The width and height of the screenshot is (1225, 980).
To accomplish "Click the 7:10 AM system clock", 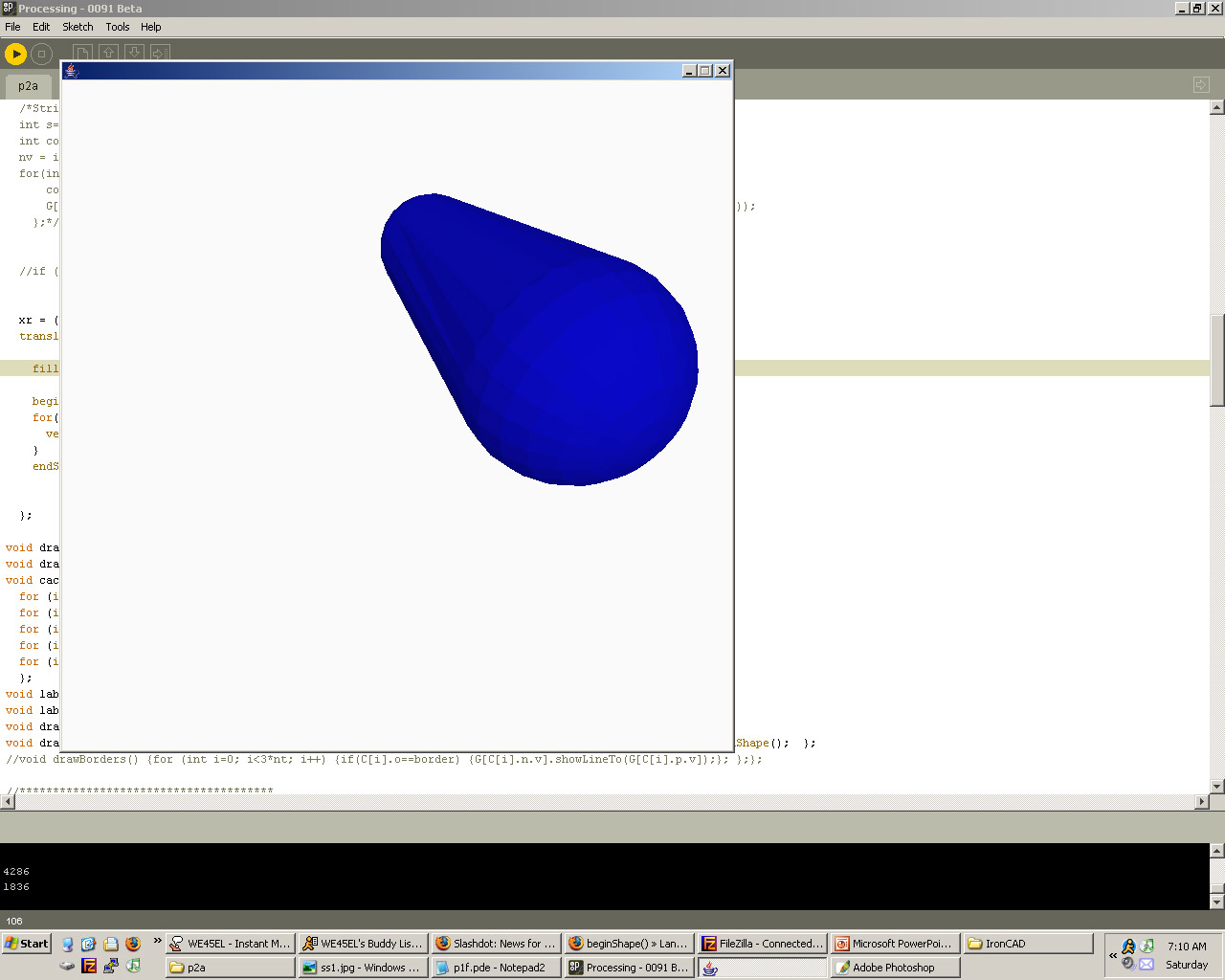I will click(x=1187, y=947).
